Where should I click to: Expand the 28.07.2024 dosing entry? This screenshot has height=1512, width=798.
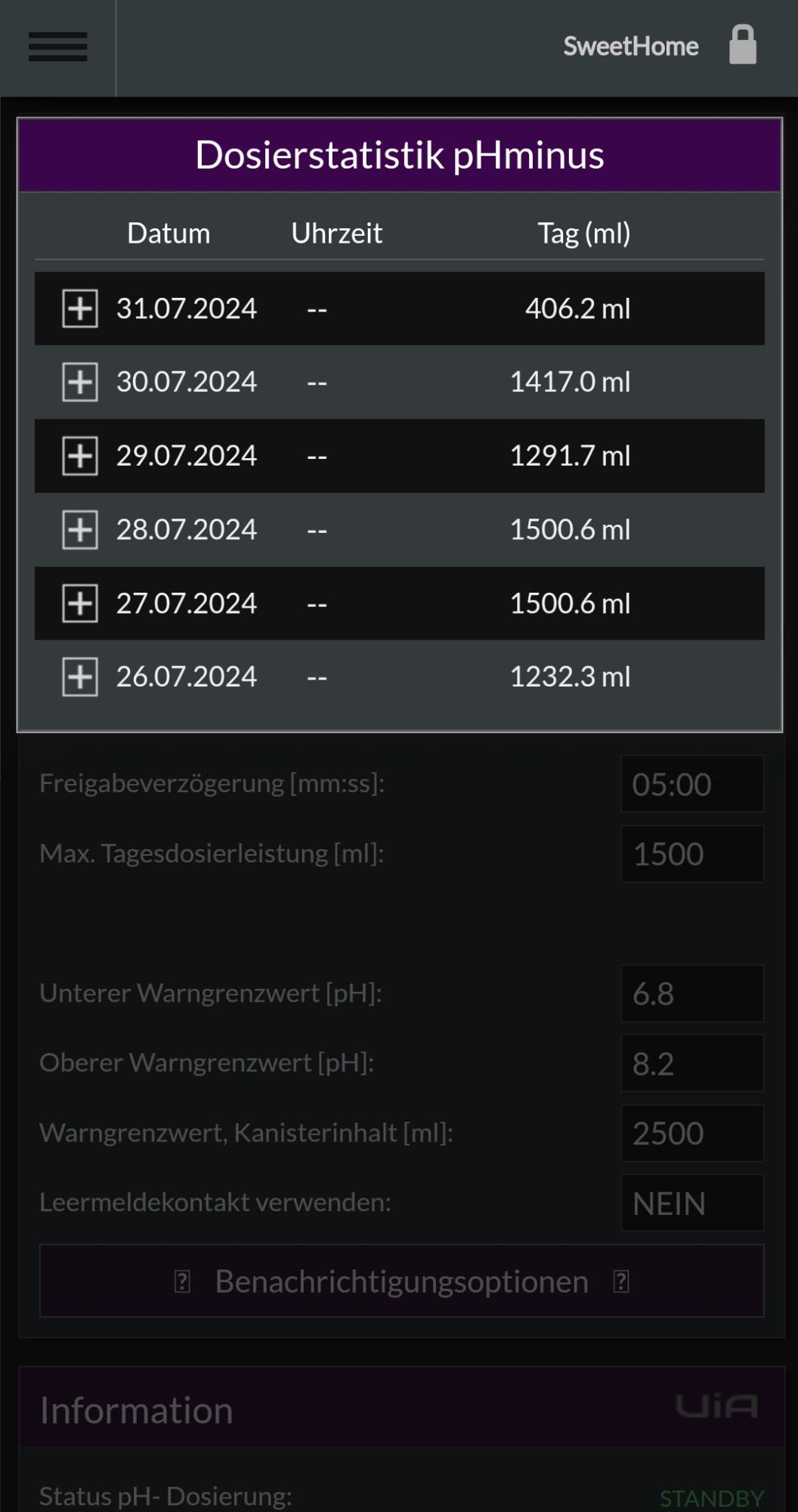point(79,529)
